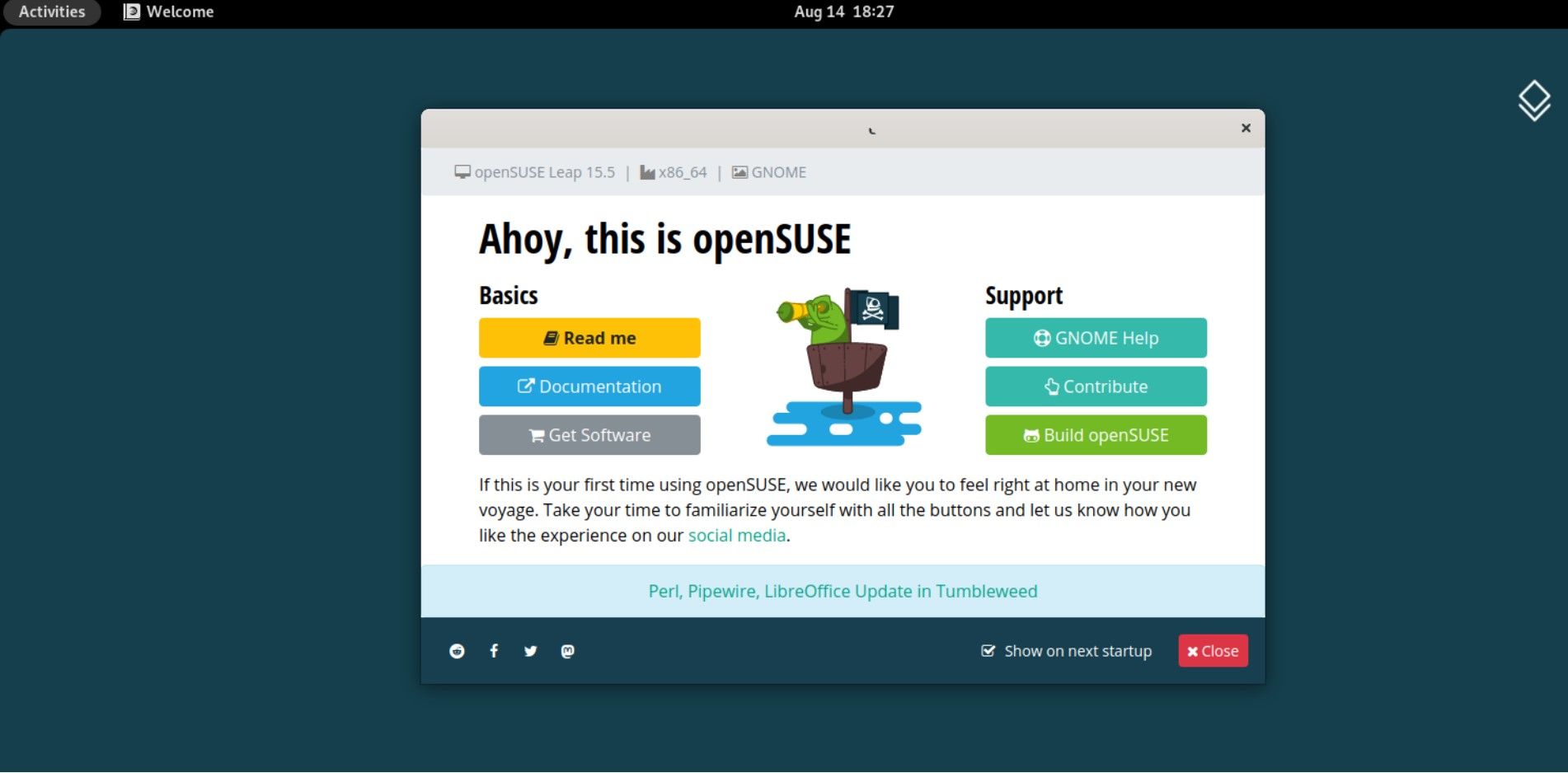
Task: Click the chip icon next to x86_64
Action: tap(647, 171)
